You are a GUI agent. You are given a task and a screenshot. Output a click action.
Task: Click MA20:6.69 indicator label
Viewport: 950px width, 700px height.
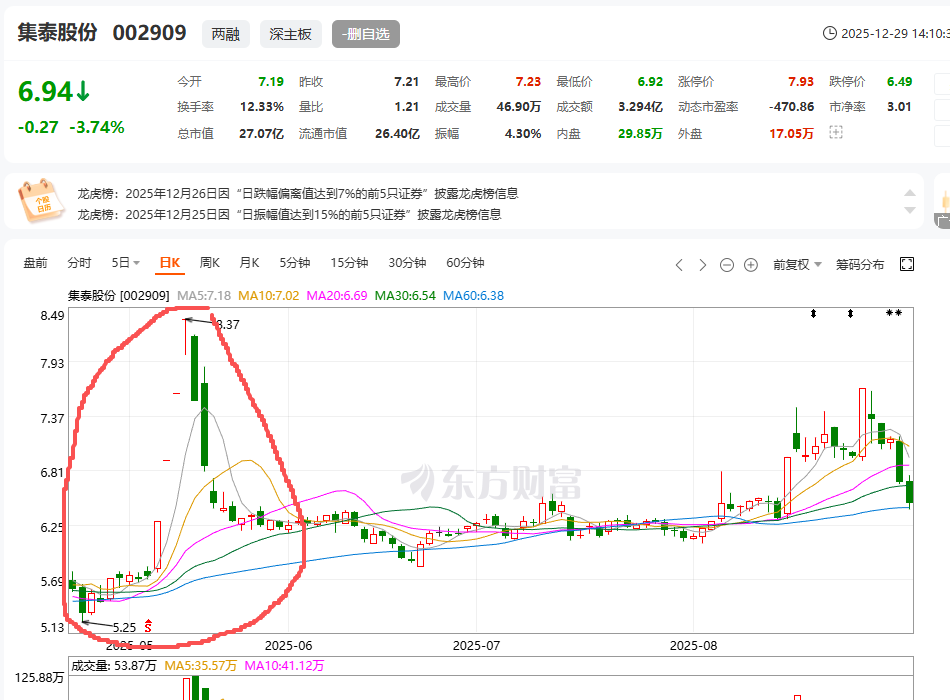tap(337, 296)
